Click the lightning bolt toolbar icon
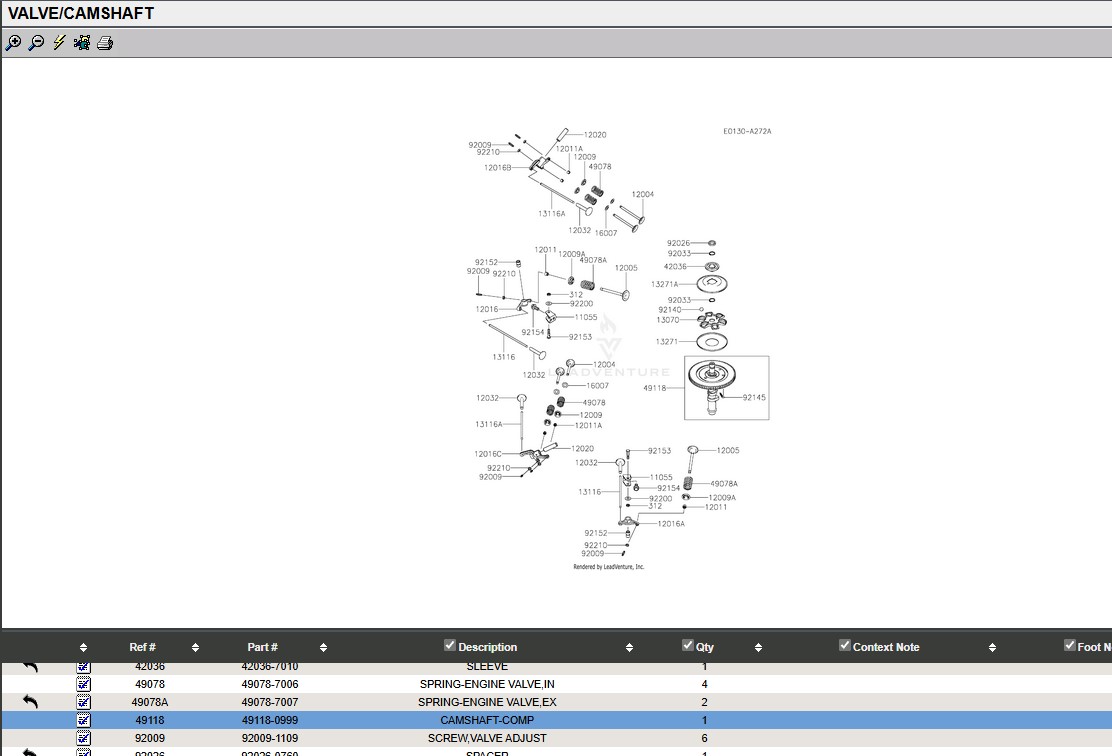The image size is (1112, 756). 59,43
